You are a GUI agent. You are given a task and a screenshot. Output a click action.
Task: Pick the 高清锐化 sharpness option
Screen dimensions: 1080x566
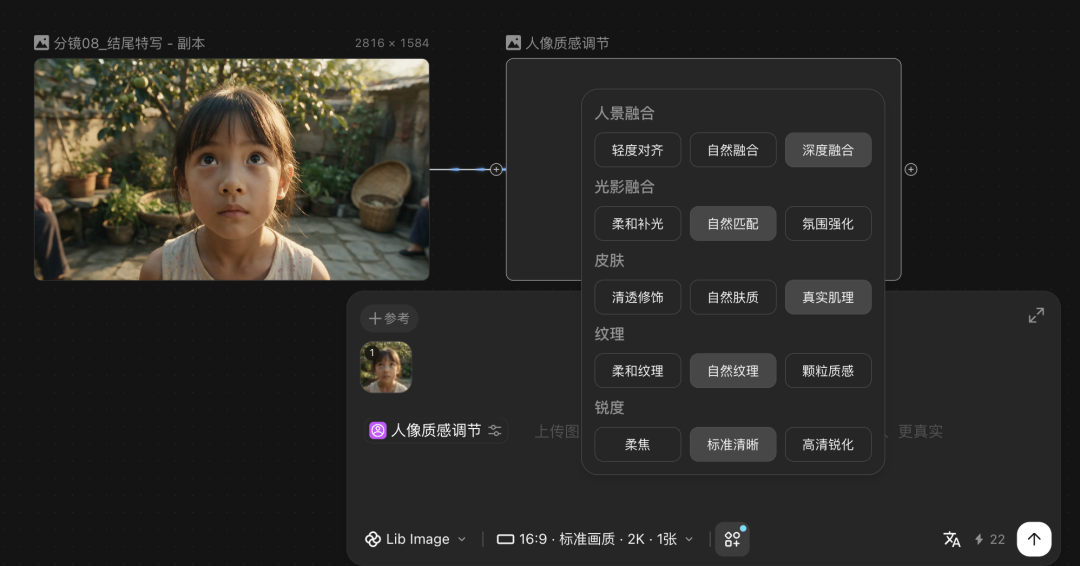(828, 445)
